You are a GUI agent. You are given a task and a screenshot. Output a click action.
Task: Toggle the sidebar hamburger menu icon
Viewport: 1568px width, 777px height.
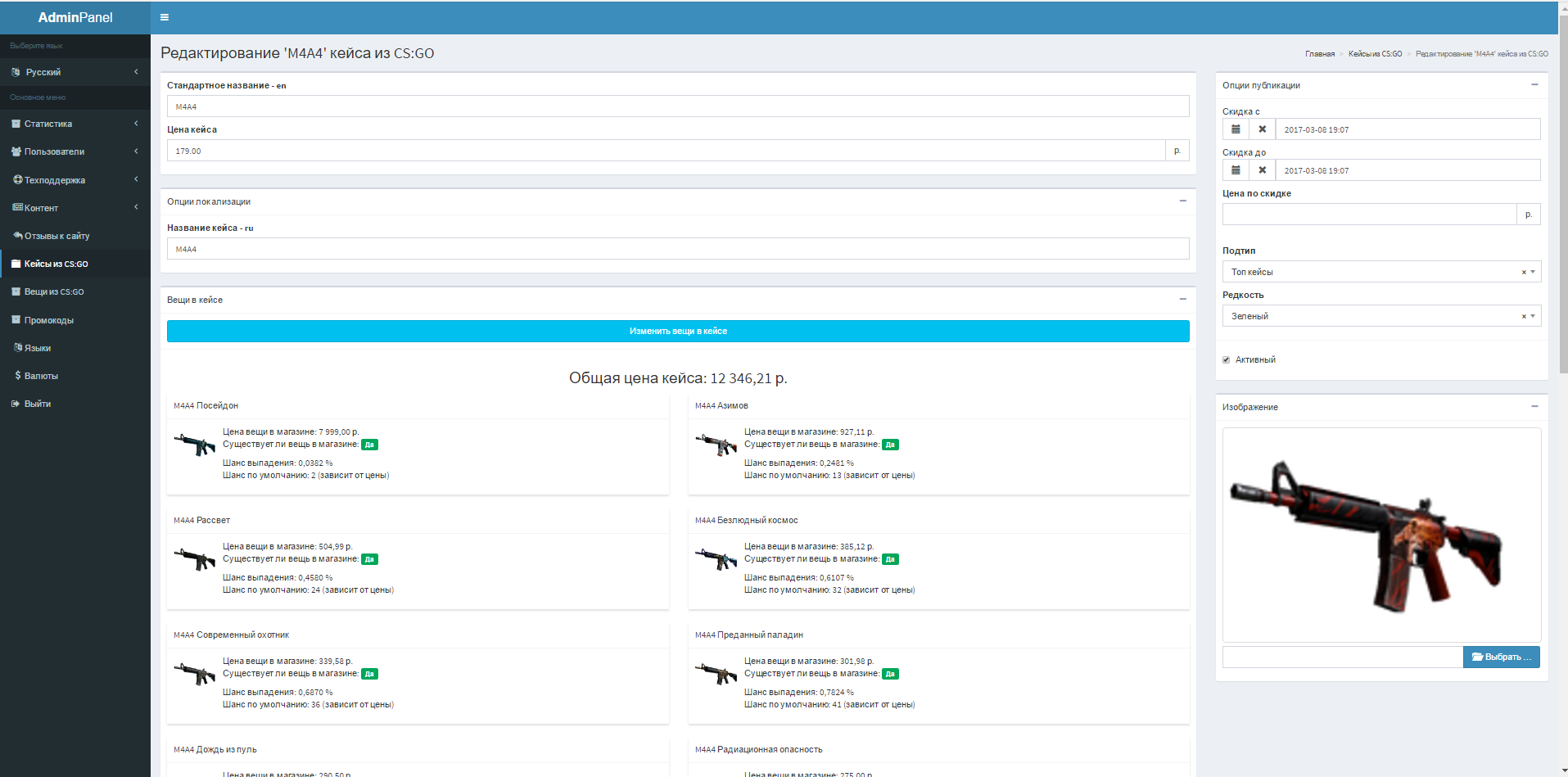[165, 17]
